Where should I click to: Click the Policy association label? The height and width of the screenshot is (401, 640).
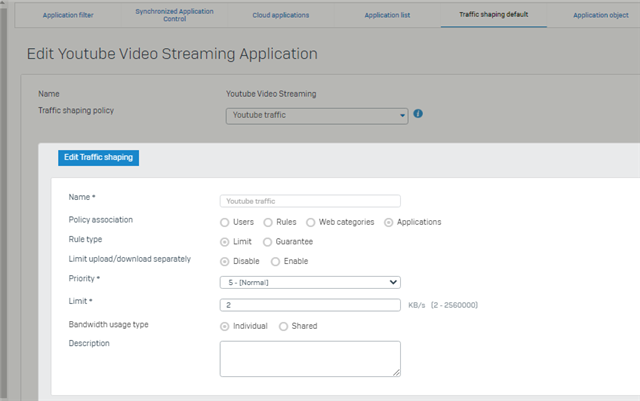tap(101, 220)
